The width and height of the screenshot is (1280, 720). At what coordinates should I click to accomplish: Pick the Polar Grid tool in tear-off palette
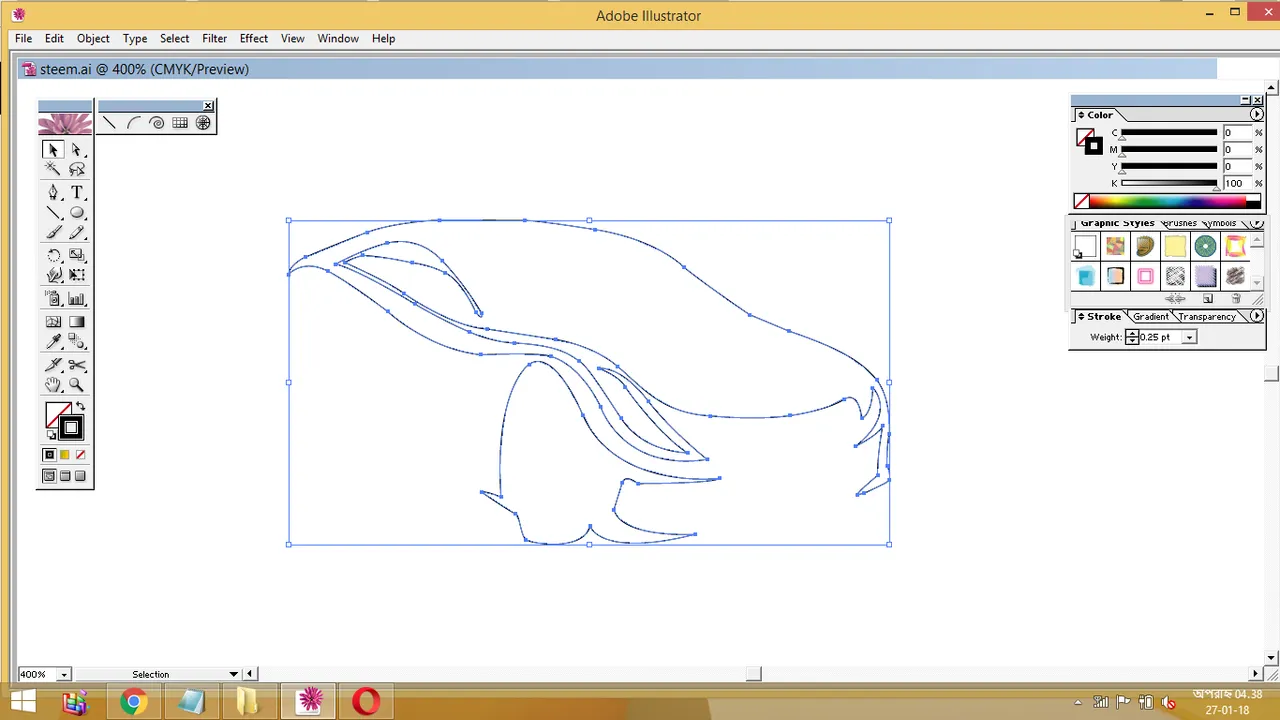coord(203,123)
